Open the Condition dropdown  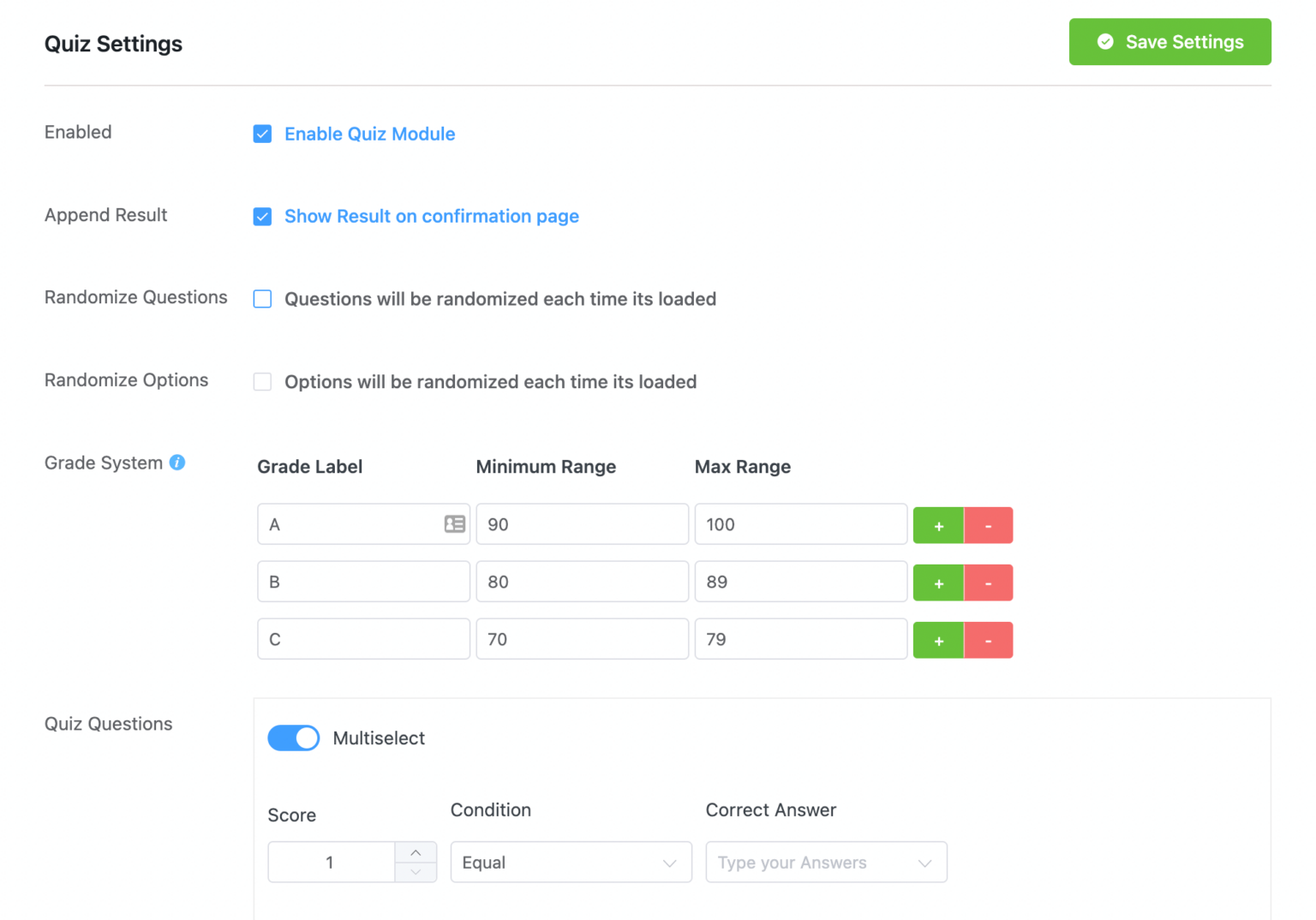tap(571, 862)
